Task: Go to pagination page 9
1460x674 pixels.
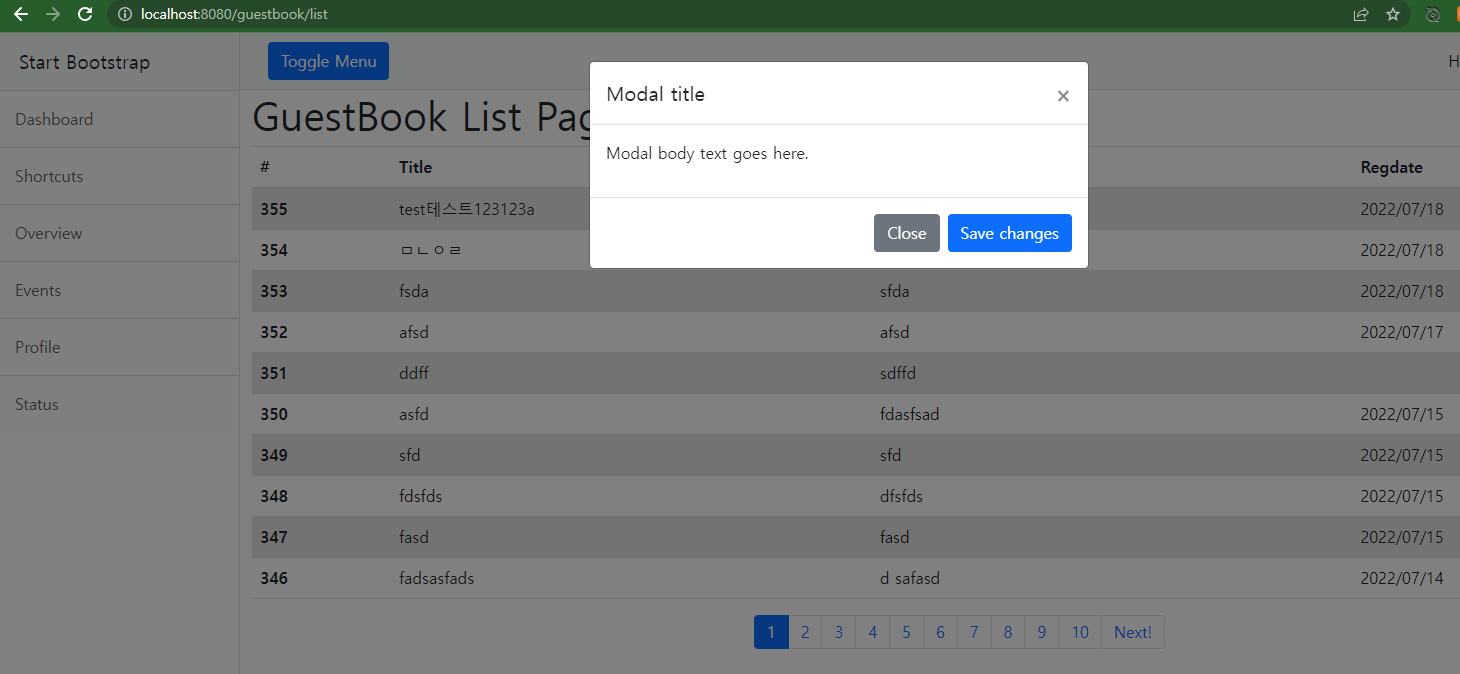Action: pyautogui.click(x=1042, y=632)
